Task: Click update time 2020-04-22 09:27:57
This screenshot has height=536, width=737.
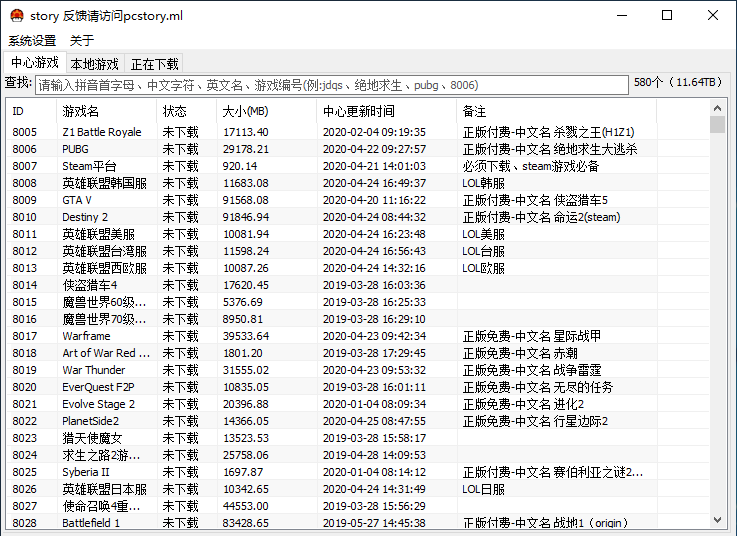Action: coord(374,149)
